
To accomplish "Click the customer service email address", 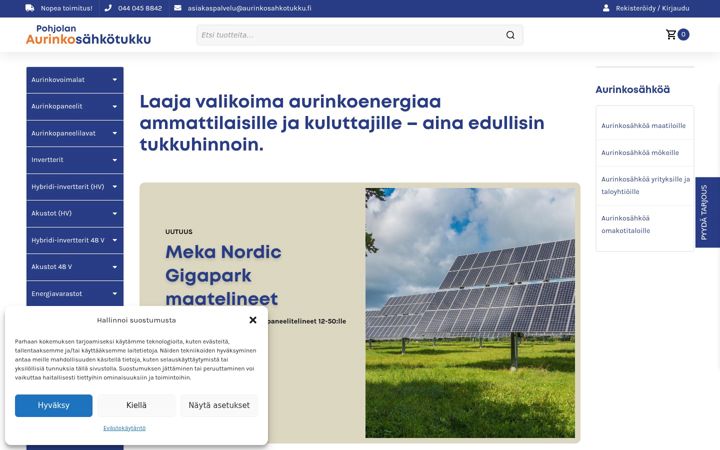I will [x=249, y=8].
